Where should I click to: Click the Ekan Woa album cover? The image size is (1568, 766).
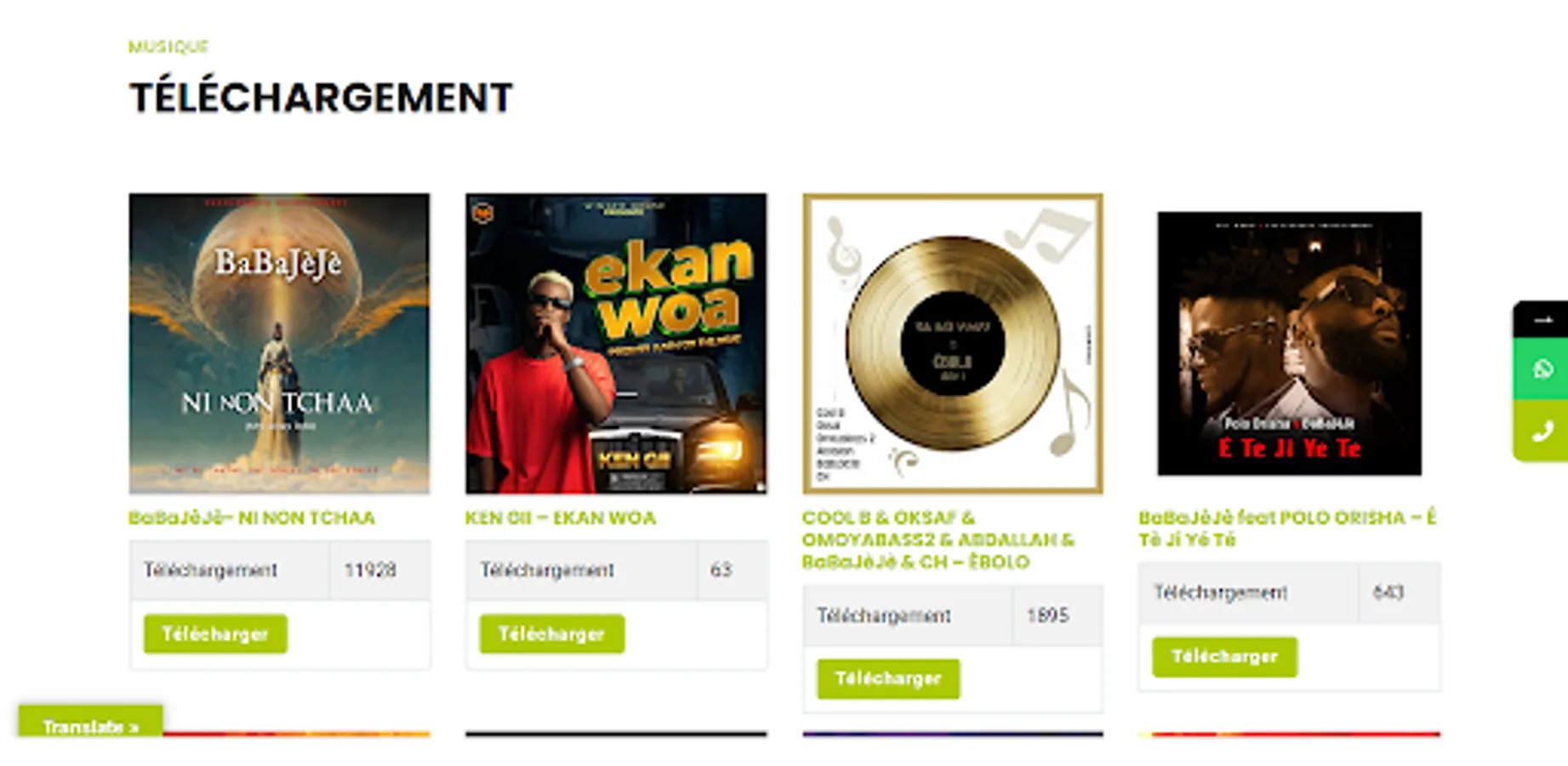click(x=616, y=343)
